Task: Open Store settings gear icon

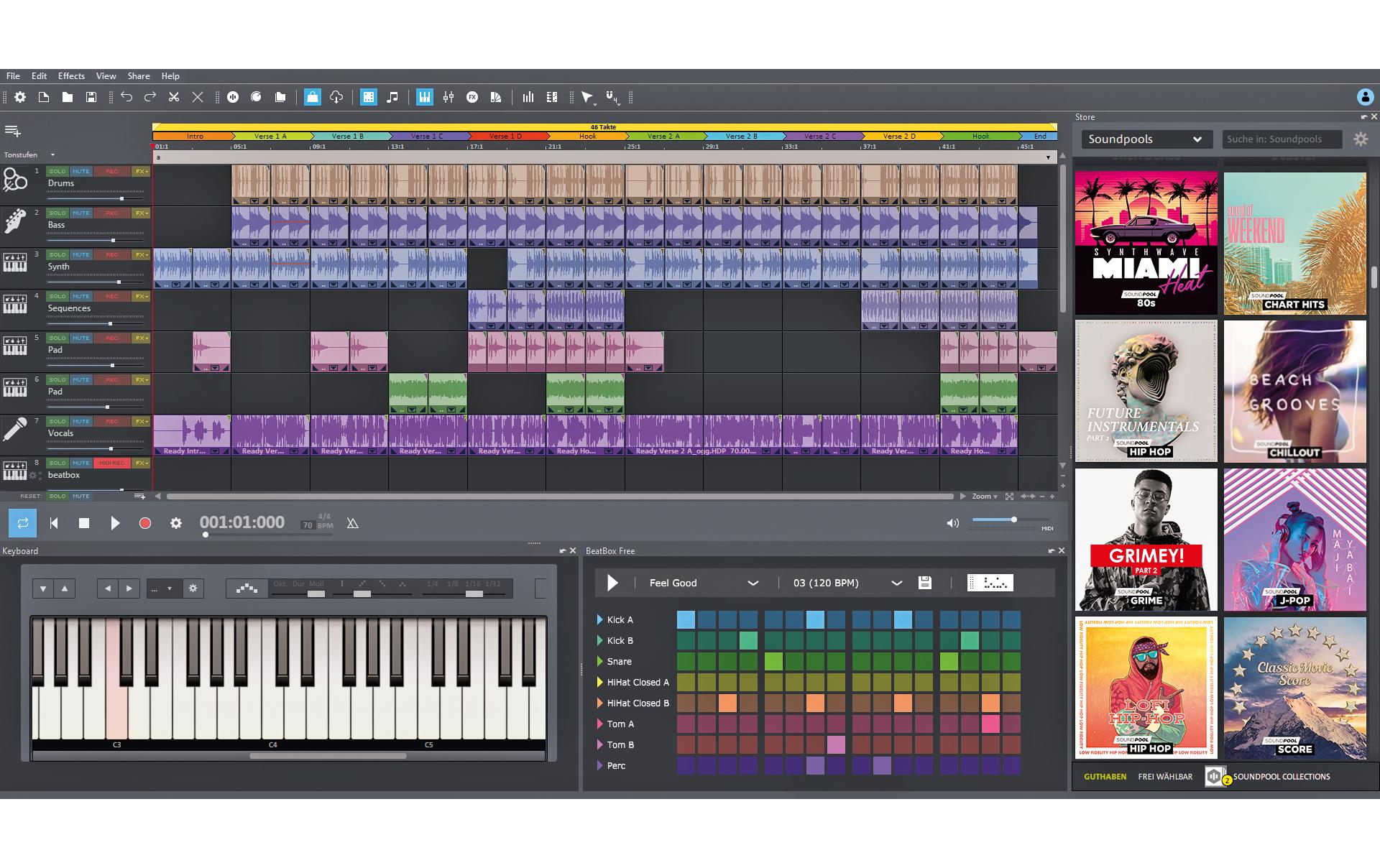Action: pos(1361,139)
